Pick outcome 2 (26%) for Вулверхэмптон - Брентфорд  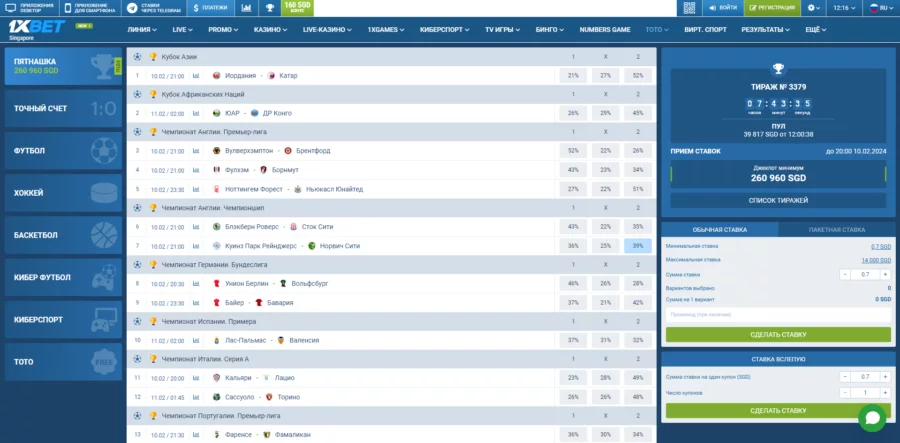point(638,151)
